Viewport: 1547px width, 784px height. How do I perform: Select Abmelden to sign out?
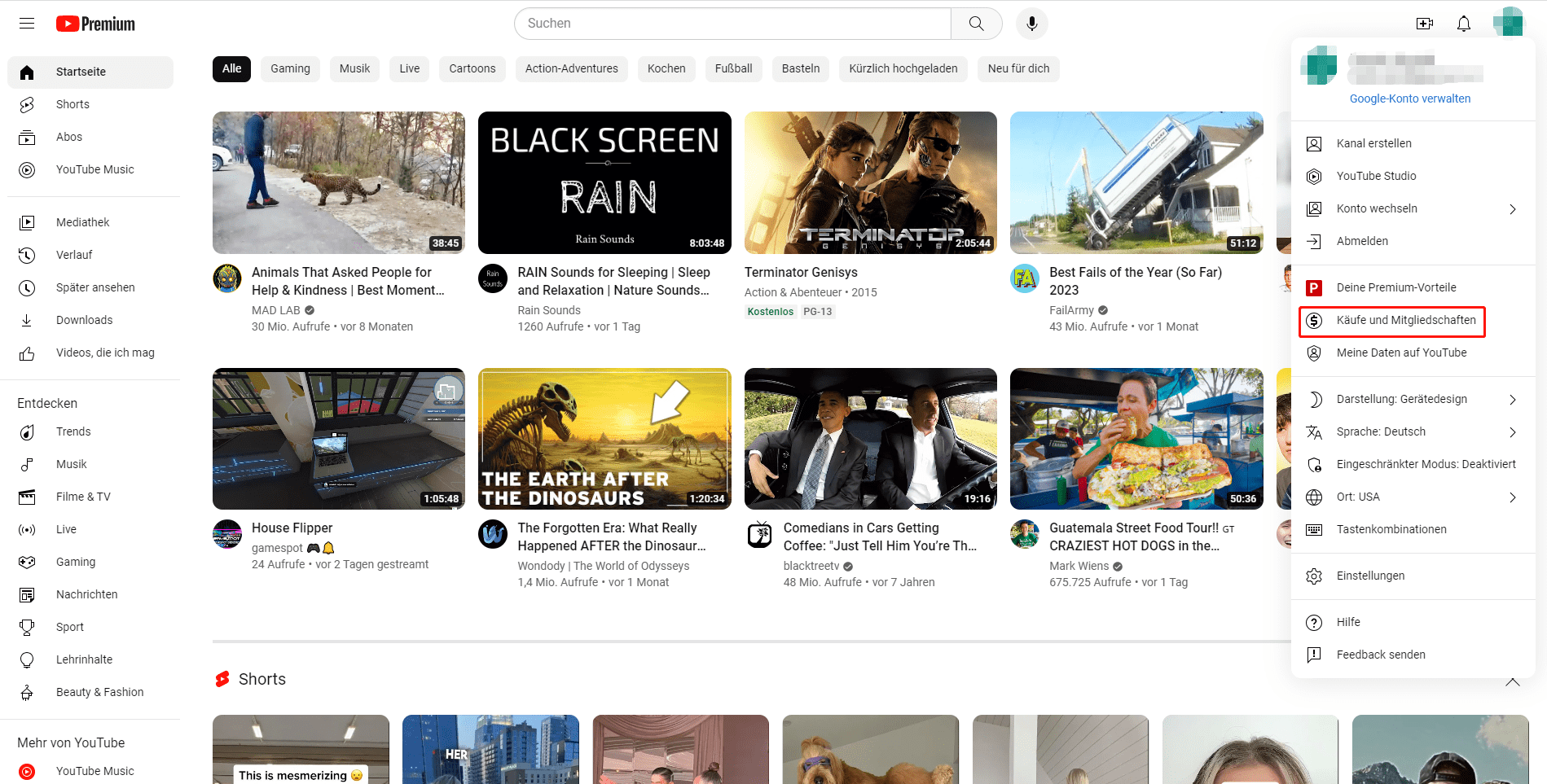tap(1413, 241)
